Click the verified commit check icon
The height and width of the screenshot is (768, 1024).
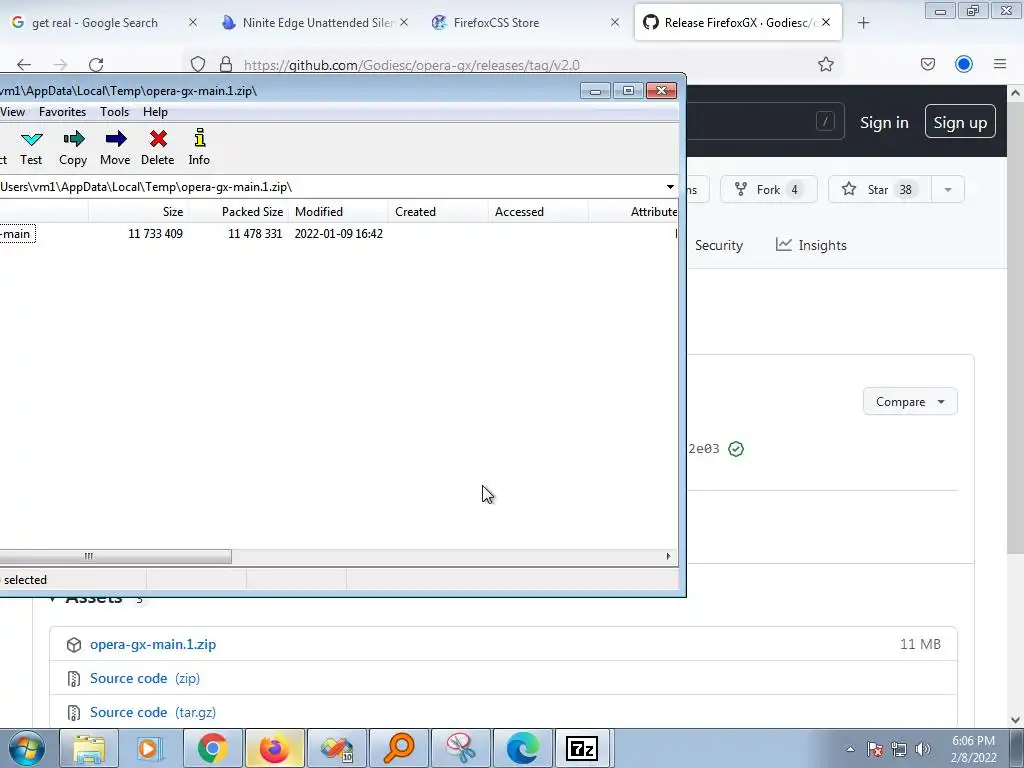point(736,449)
